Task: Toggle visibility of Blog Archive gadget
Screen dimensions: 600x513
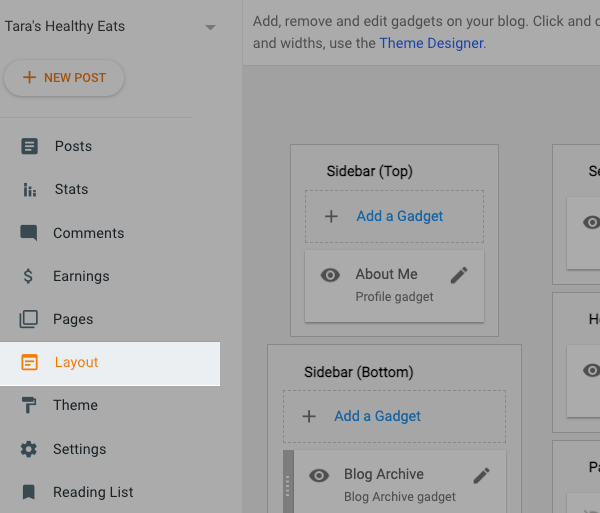Action: pos(319,475)
